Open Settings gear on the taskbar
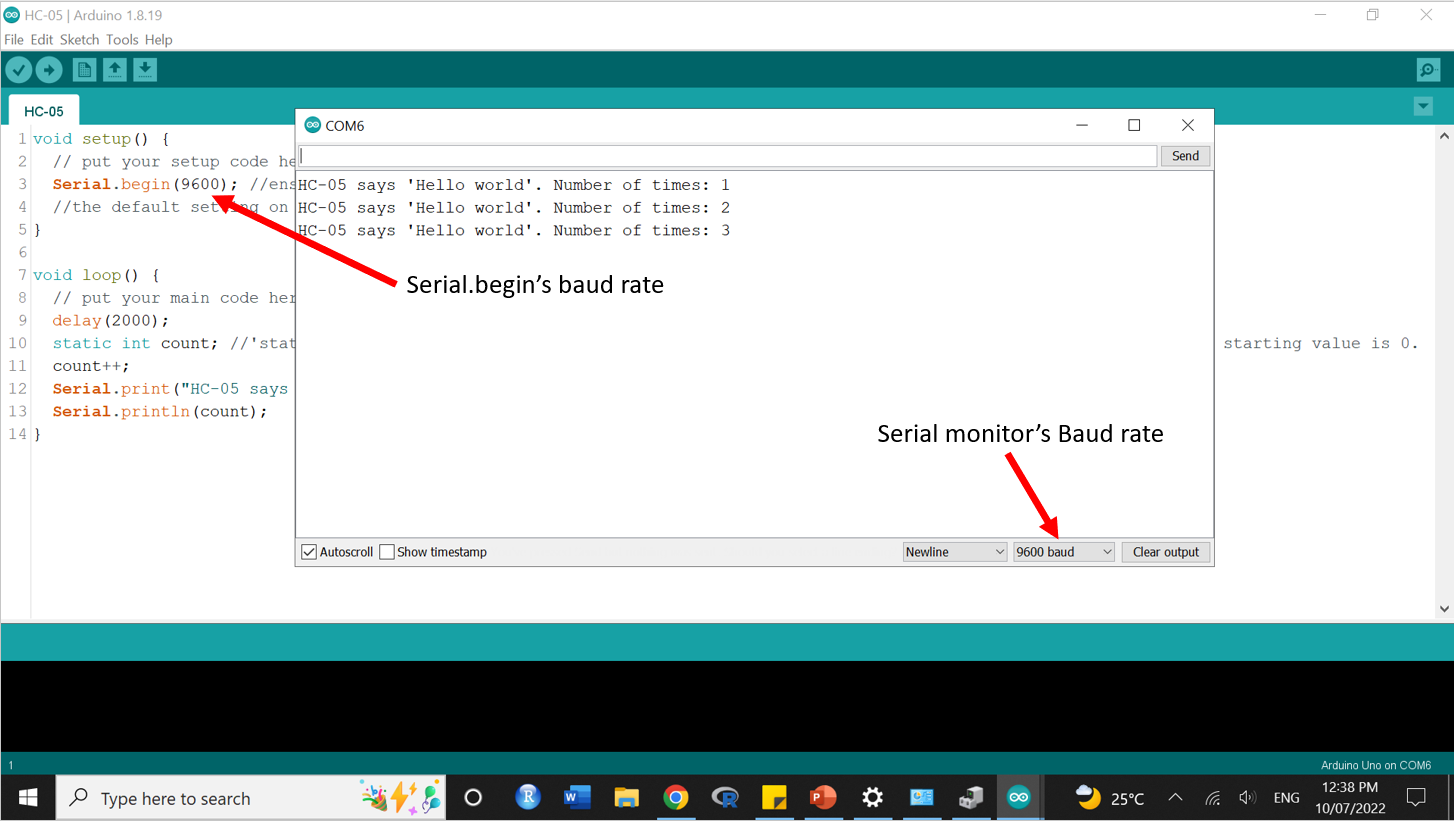1454x821 pixels. 872,798
